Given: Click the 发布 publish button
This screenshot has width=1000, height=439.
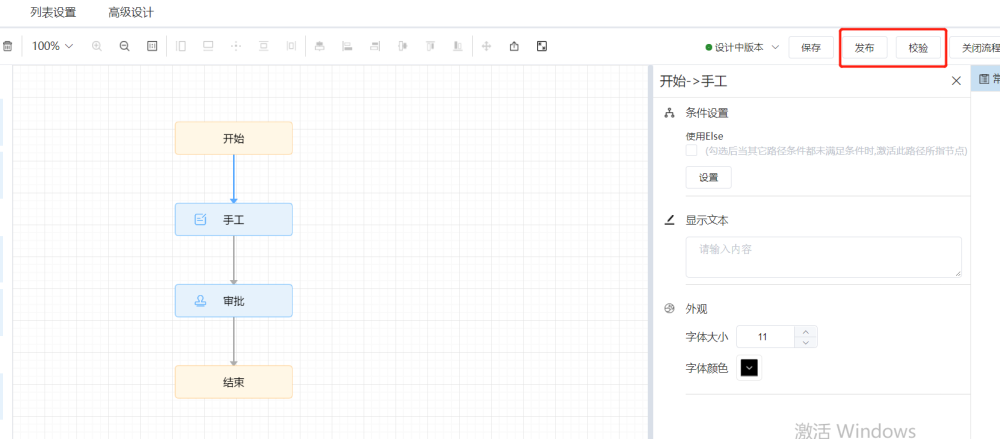Looking at the screenshot, I should pyautogui.click(x=865, y=47).
